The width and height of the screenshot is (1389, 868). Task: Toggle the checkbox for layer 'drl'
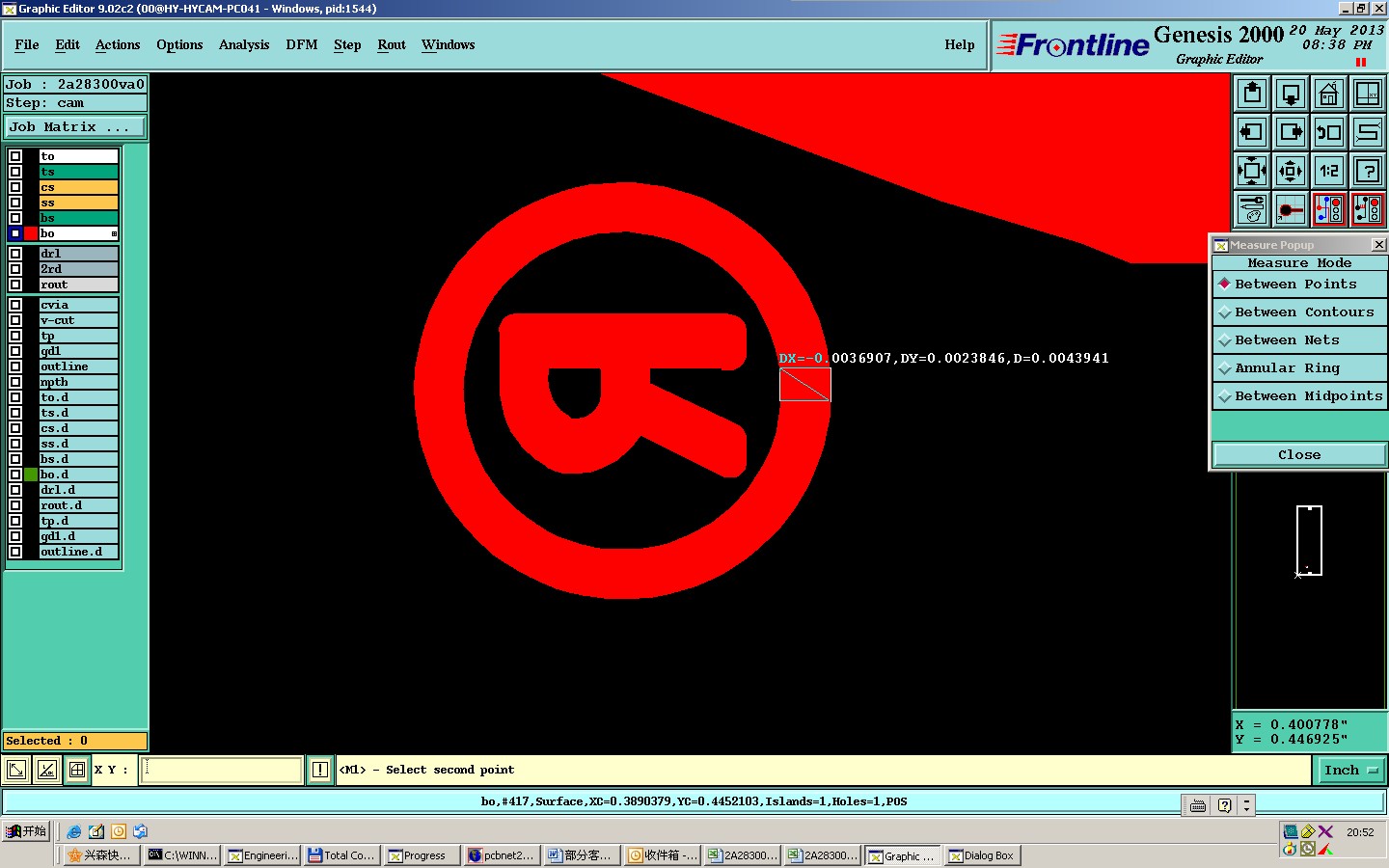click(15, 254)
